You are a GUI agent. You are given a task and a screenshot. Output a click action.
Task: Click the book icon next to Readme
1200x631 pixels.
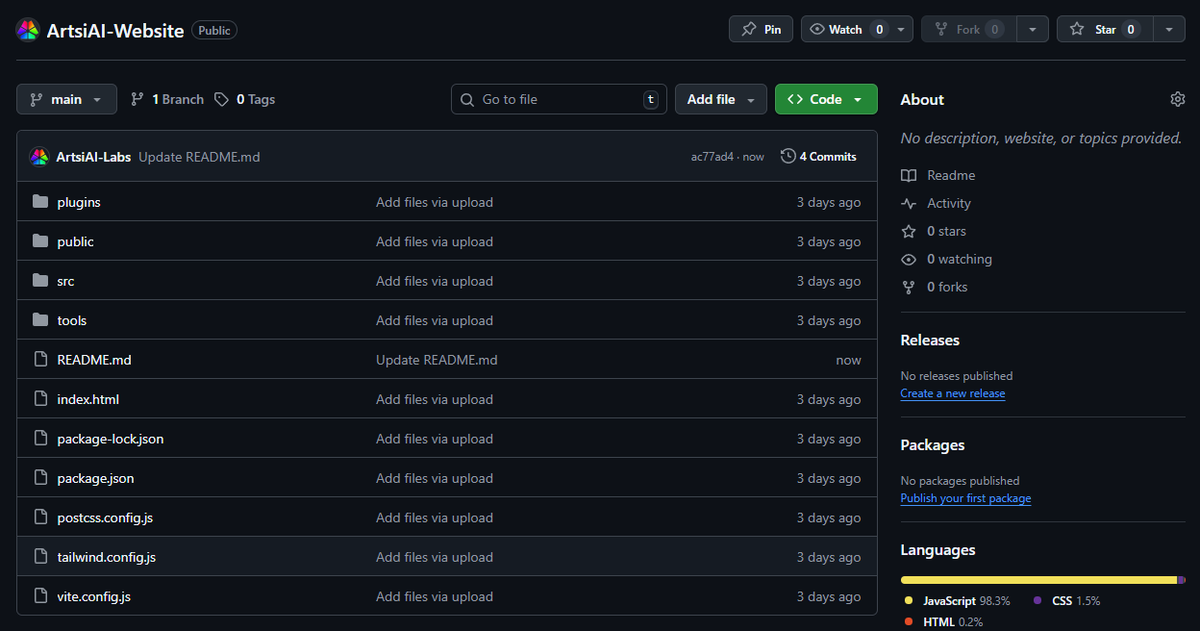point(908,175)
